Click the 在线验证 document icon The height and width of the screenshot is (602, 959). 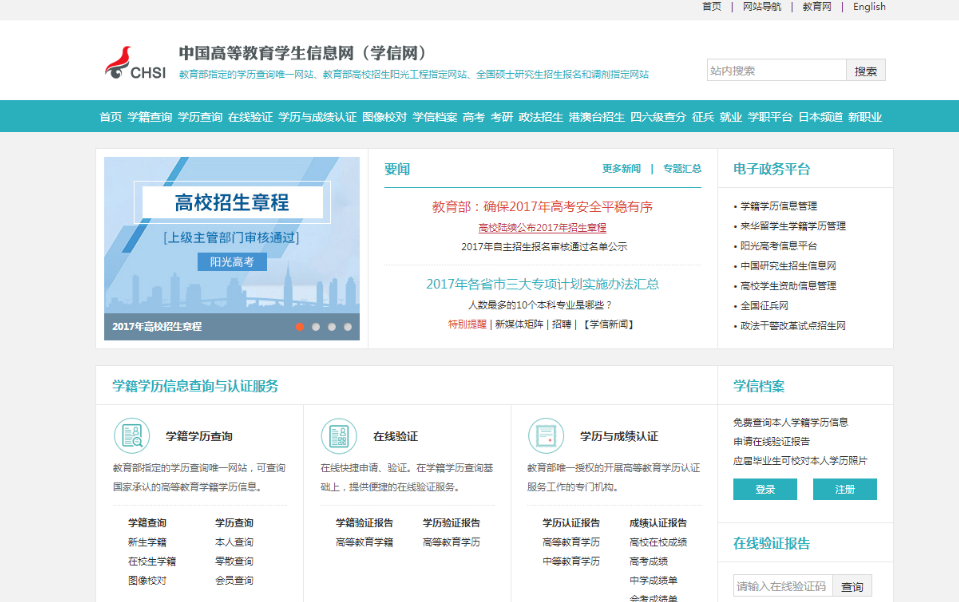tap(338, 436)
